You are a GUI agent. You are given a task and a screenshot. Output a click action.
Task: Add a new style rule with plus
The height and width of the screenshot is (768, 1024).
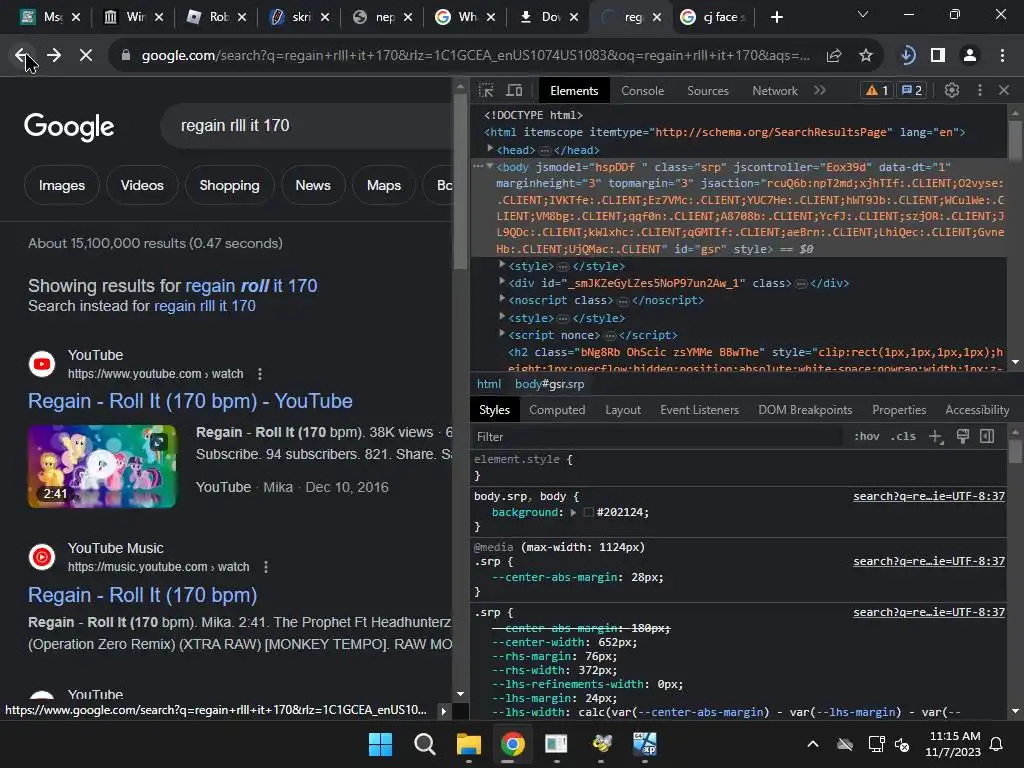click(x=936, y=436)
